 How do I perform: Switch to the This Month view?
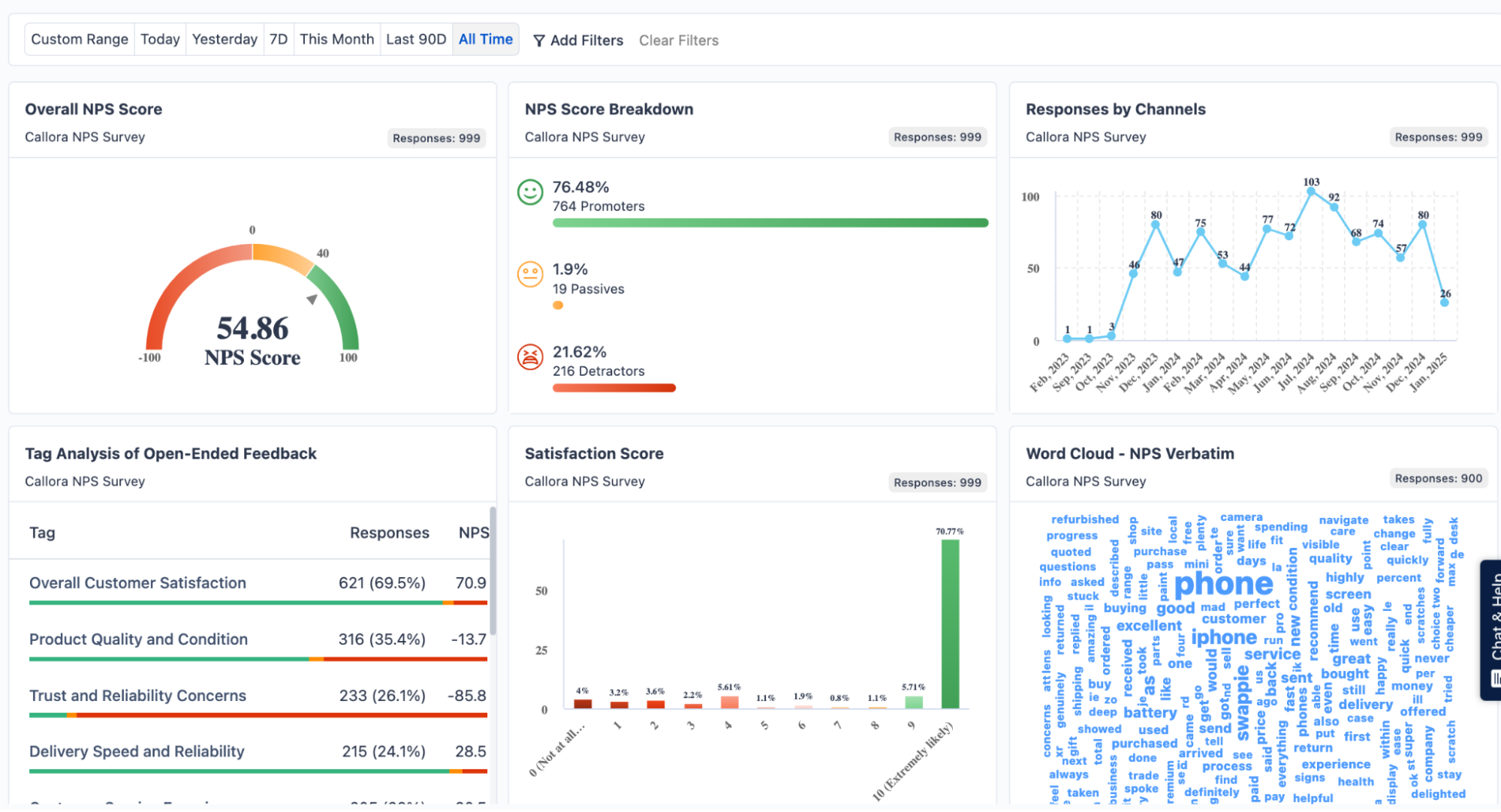point(336,38)
